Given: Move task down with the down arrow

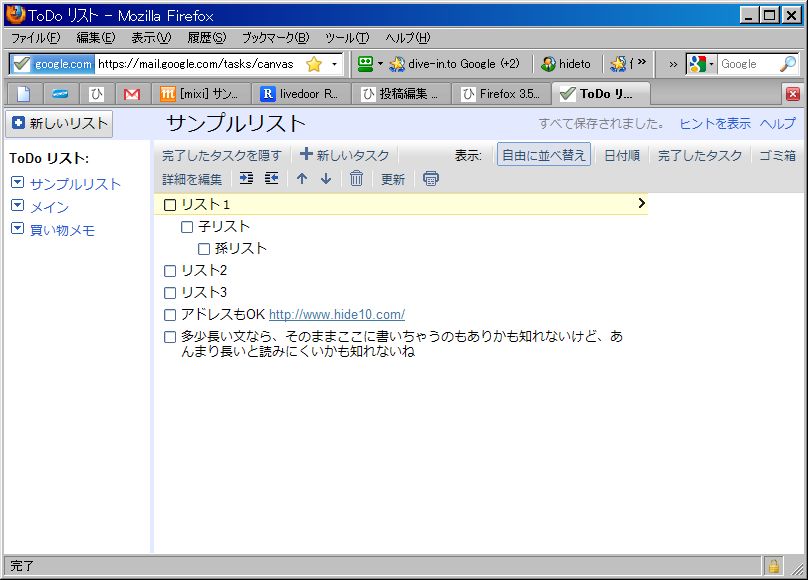Looking at the screenshot, I should [326, 179].
